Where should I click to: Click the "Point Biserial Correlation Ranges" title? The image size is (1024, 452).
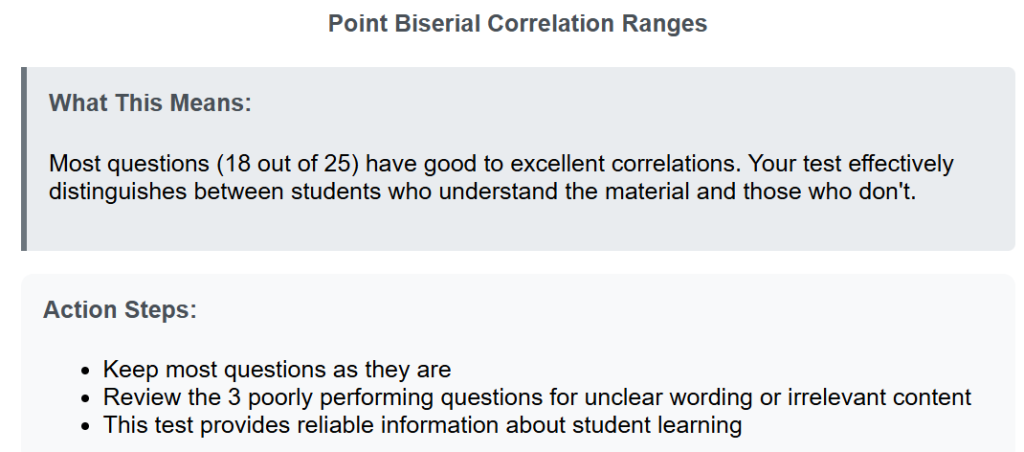tap(517, 24)
